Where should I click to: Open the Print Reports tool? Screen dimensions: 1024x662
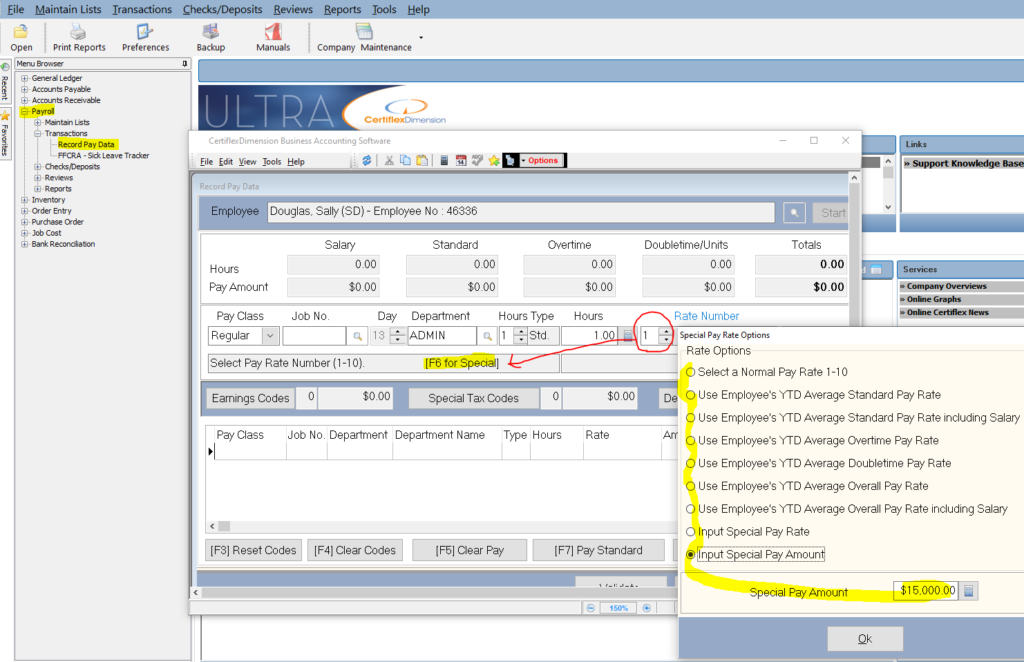coord(78,37)
